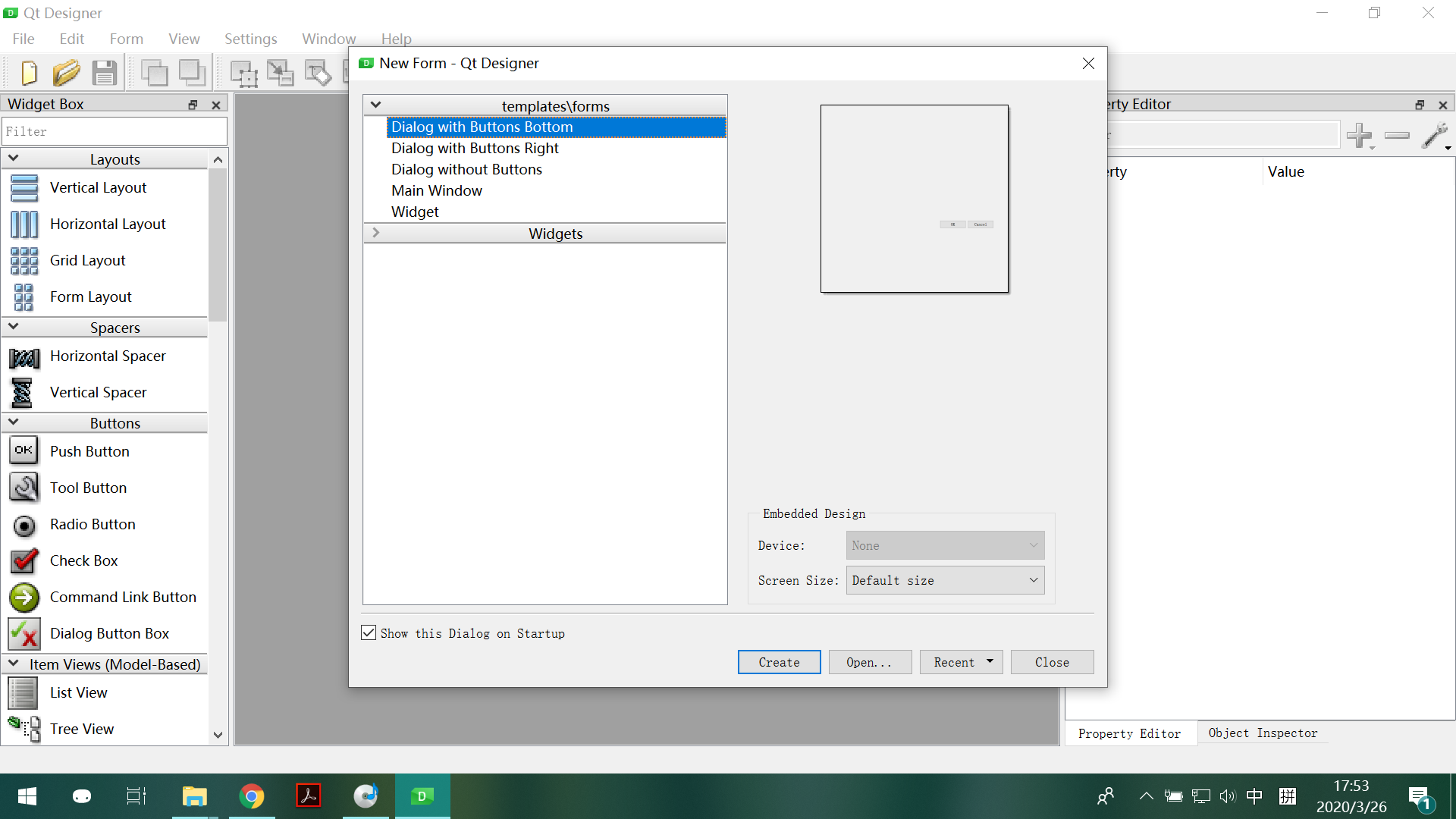Open the File menu
This screenshot has width=1456, height=819.
click(24, 39)
